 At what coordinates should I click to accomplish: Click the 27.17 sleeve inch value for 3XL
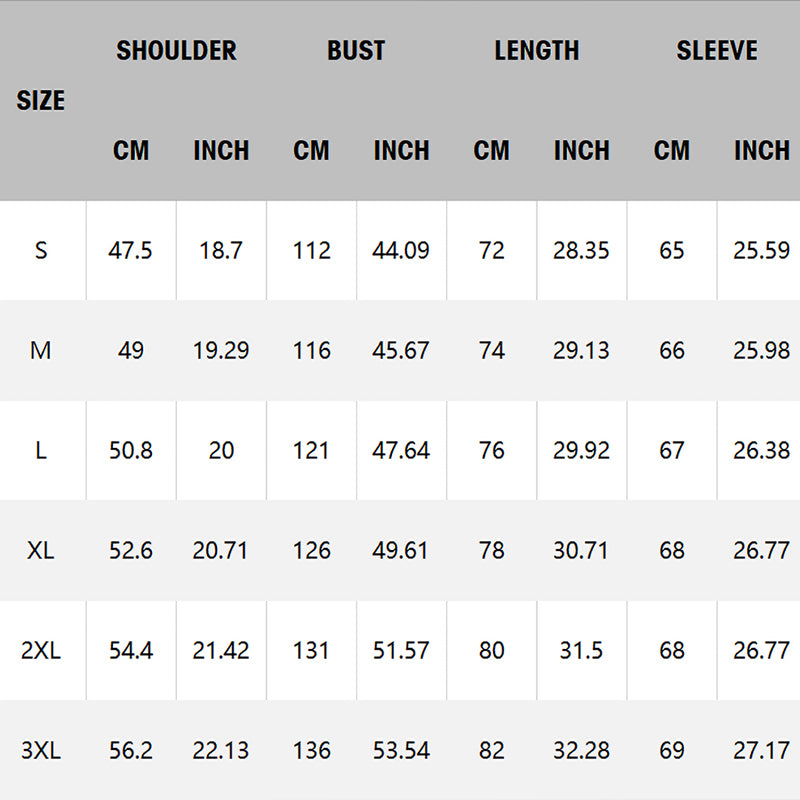(x=761, y=750)
